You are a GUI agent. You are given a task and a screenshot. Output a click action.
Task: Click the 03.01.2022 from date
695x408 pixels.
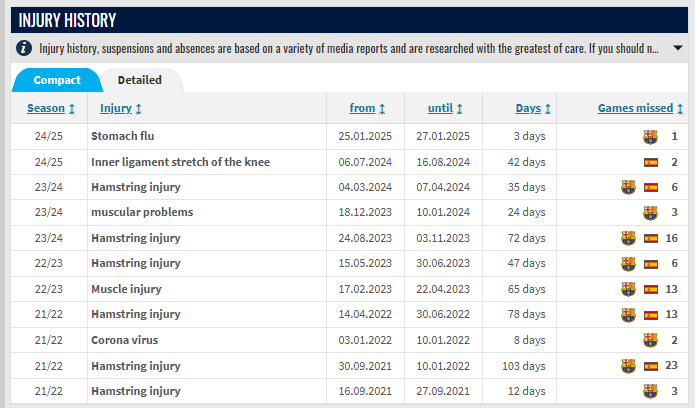(x=365, y=340)
